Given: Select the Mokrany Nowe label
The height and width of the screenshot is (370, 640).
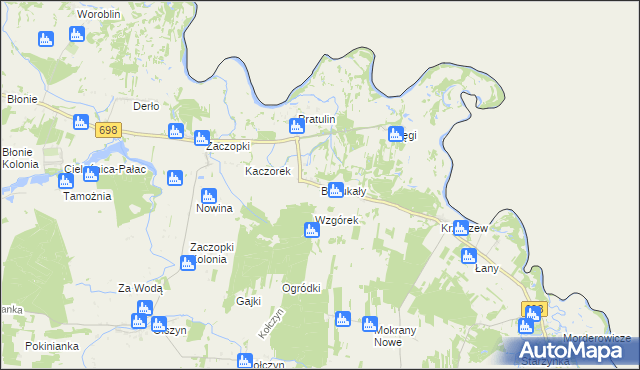Looking at the screenshot, I should coord(395,336).
